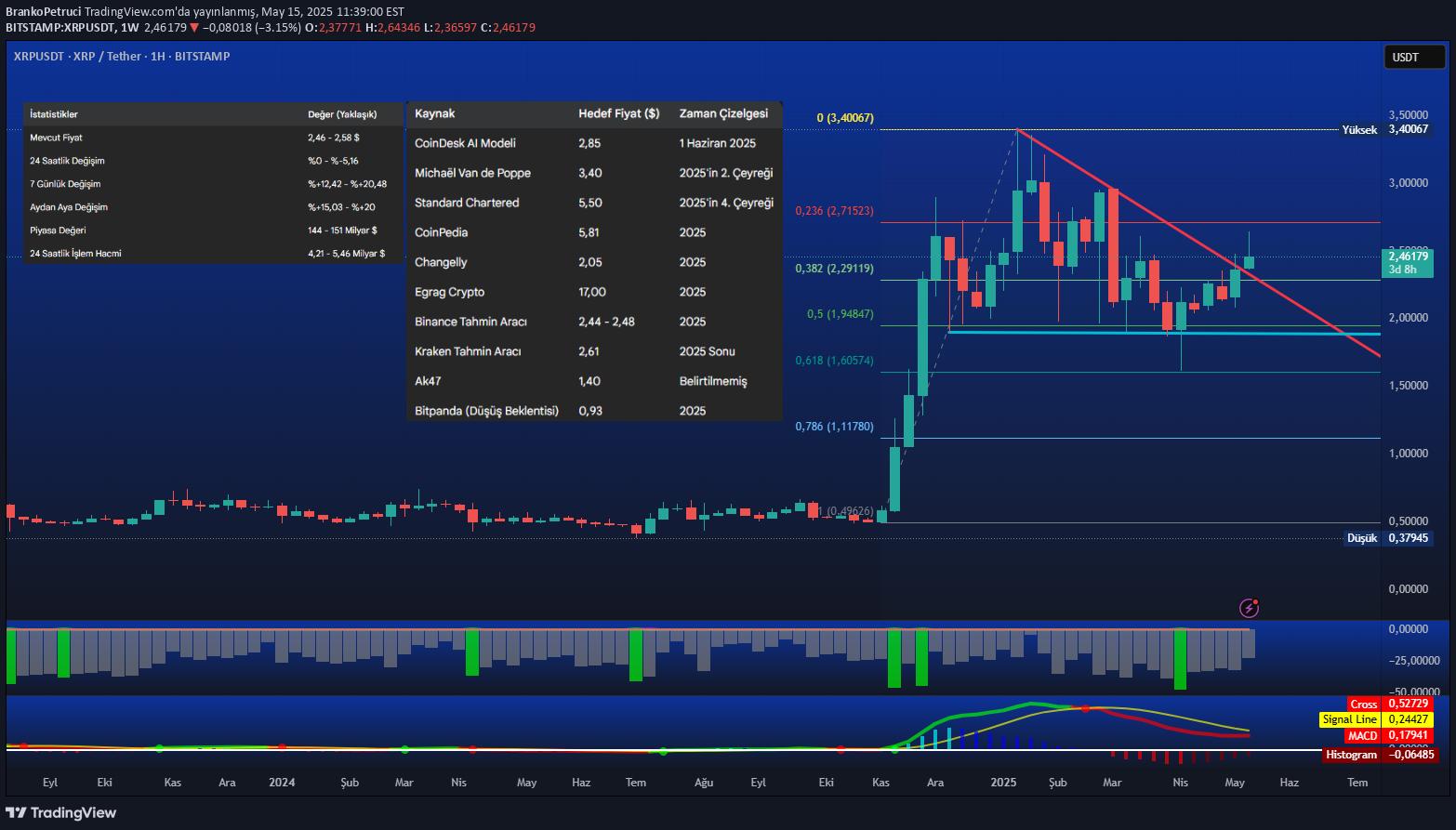Click the MACD 0,17941 value label
The width and height of the screenshot is (1456, 830).
pos(1389,735)
